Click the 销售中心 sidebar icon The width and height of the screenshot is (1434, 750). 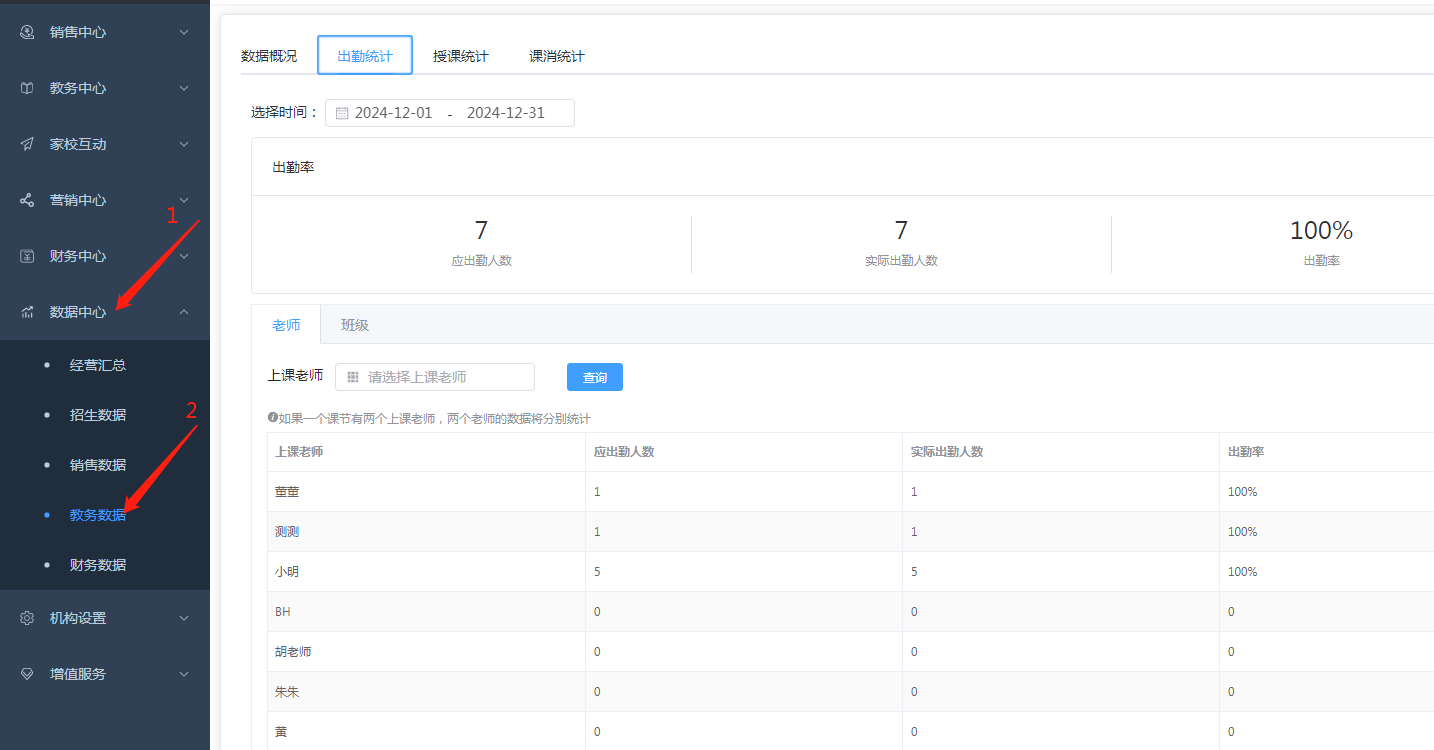27,32
